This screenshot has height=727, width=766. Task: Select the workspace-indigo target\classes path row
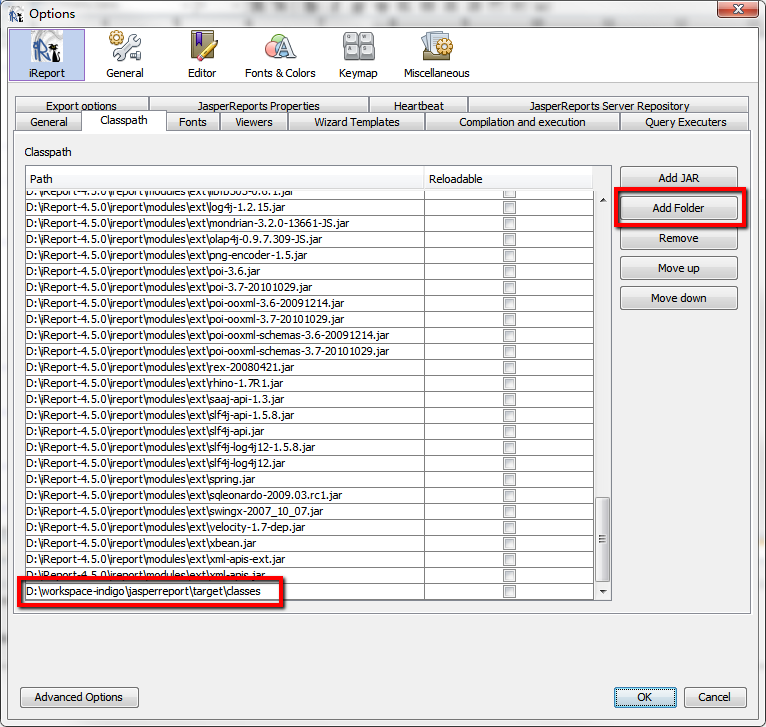point(152,592)
